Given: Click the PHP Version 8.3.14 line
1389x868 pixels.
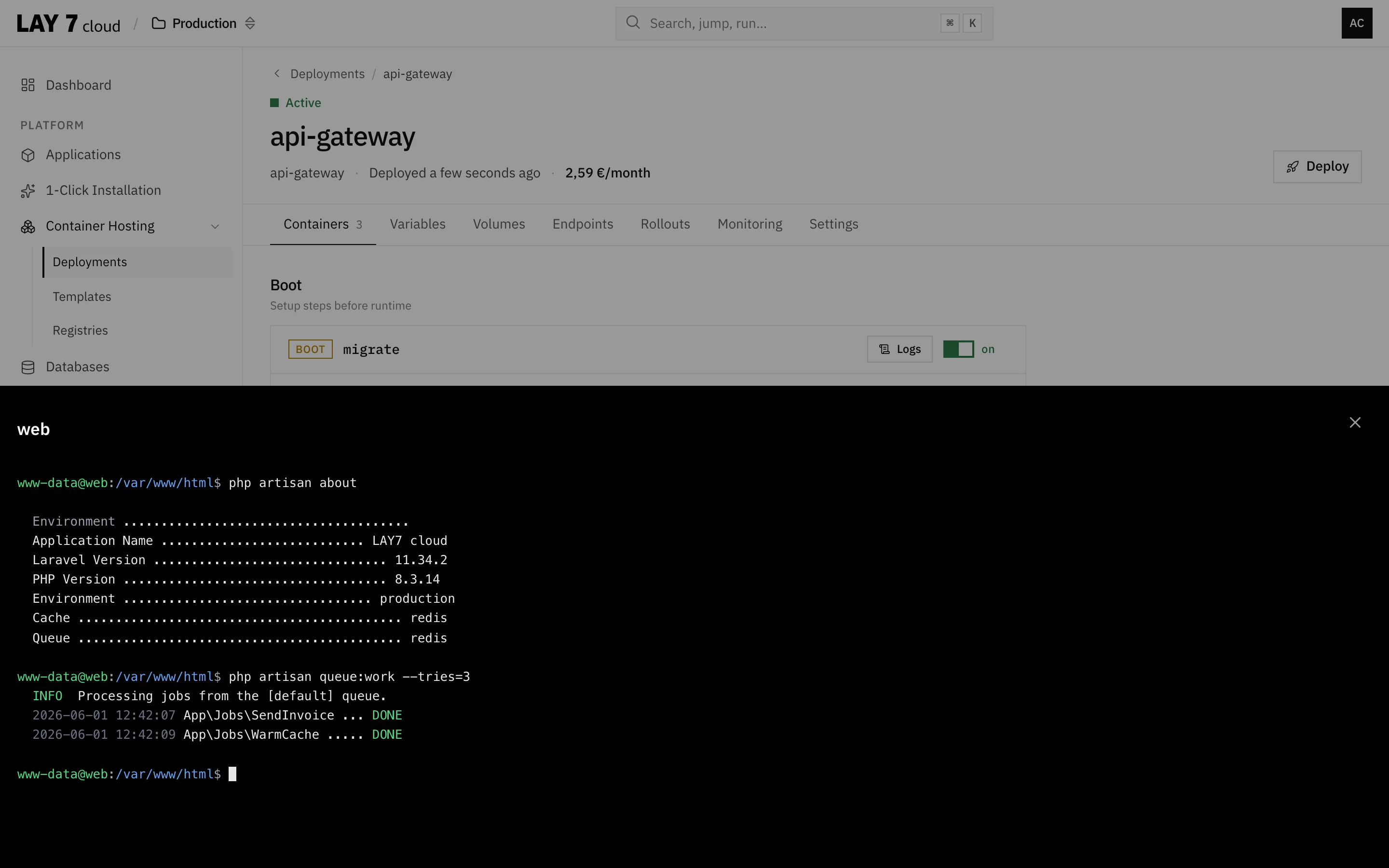Looking at the screenshot, I should tap(236, 579).
